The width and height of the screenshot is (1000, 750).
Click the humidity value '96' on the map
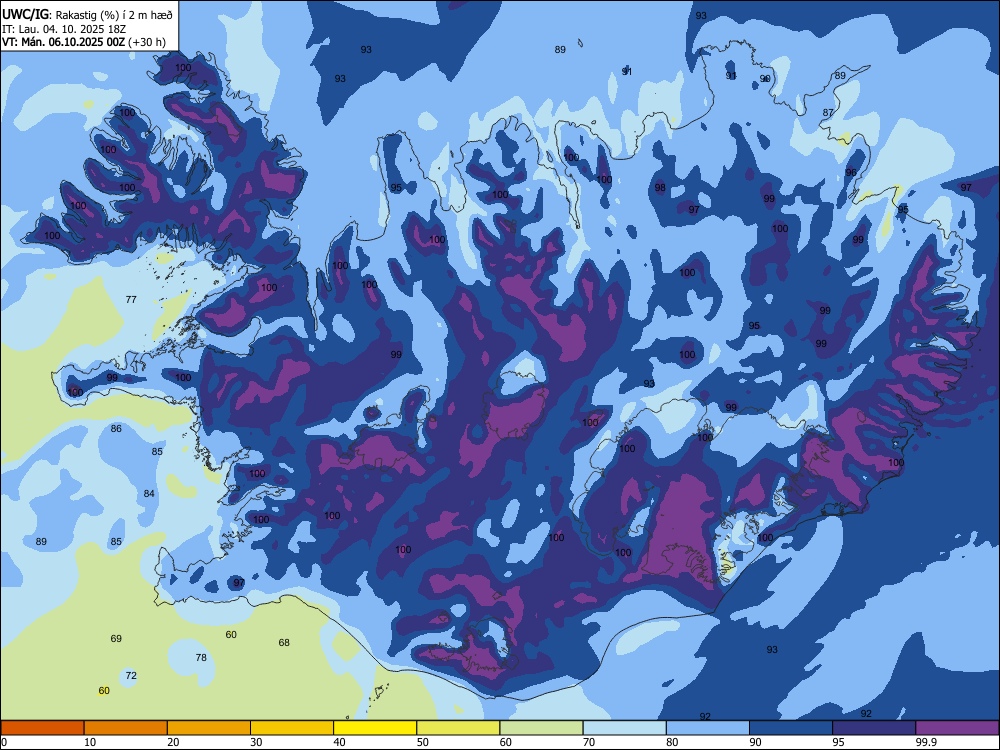(x=851, y=172)
